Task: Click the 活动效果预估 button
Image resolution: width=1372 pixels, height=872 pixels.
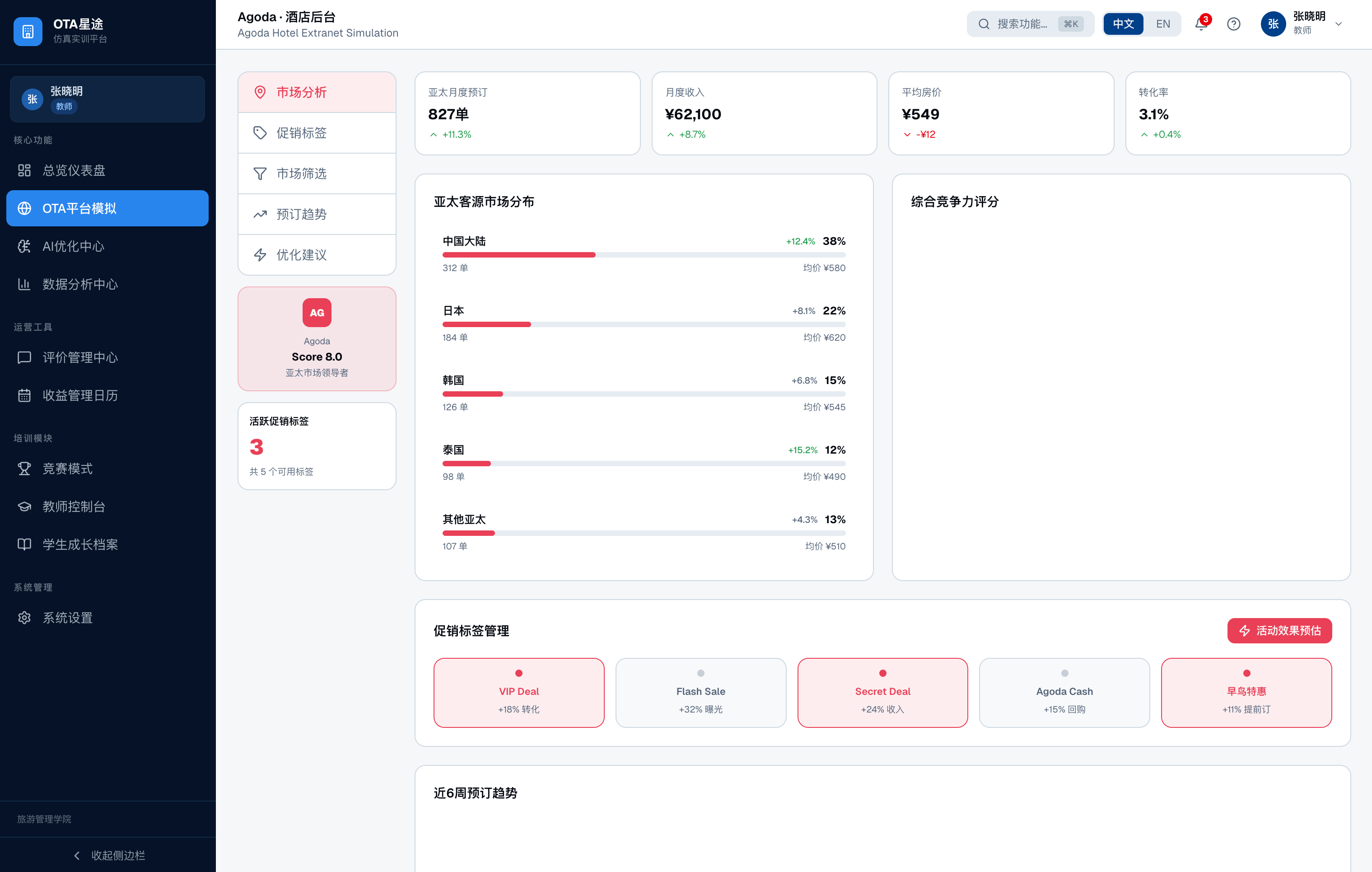Action: pyautogui.click(x=1279, y=630)
